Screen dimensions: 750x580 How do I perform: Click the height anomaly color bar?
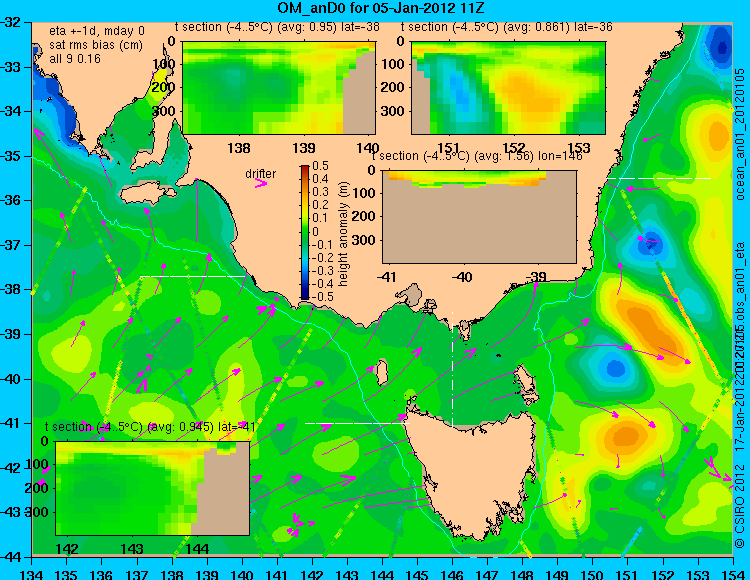305,233
